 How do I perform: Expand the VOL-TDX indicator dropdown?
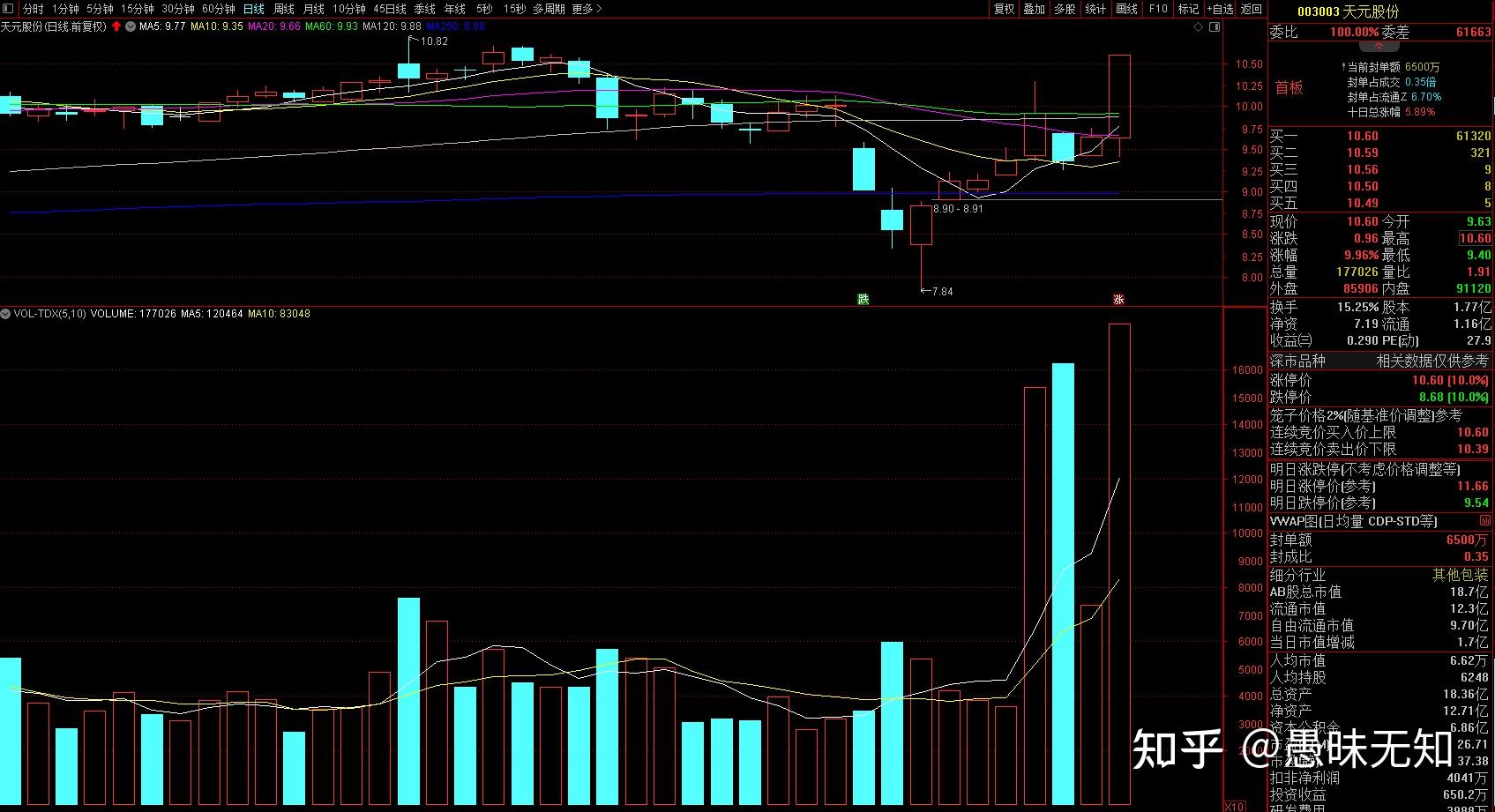click(x=6, y=314)
